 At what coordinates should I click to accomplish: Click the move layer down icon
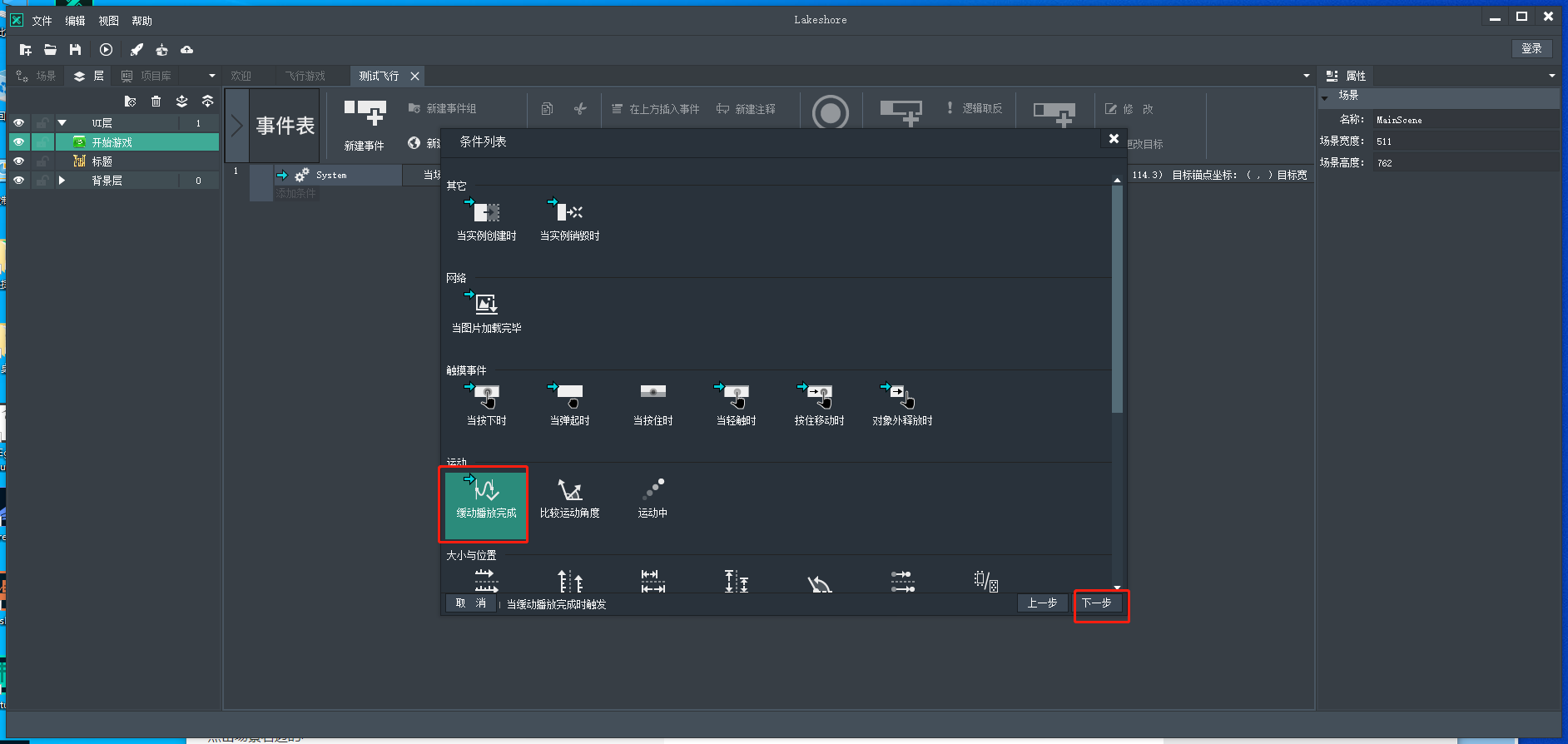tap(181, 102)
